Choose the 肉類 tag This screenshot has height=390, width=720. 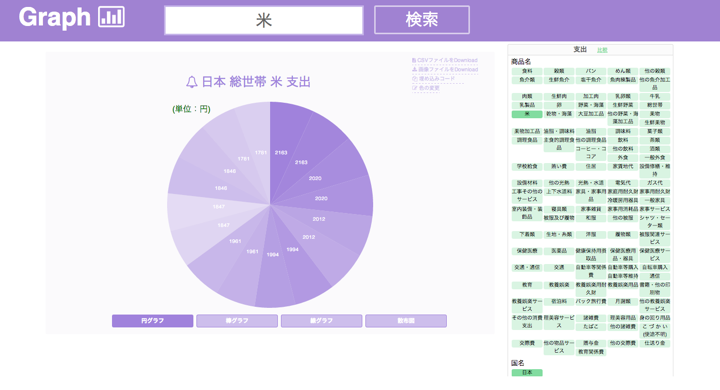pos(527,96)
